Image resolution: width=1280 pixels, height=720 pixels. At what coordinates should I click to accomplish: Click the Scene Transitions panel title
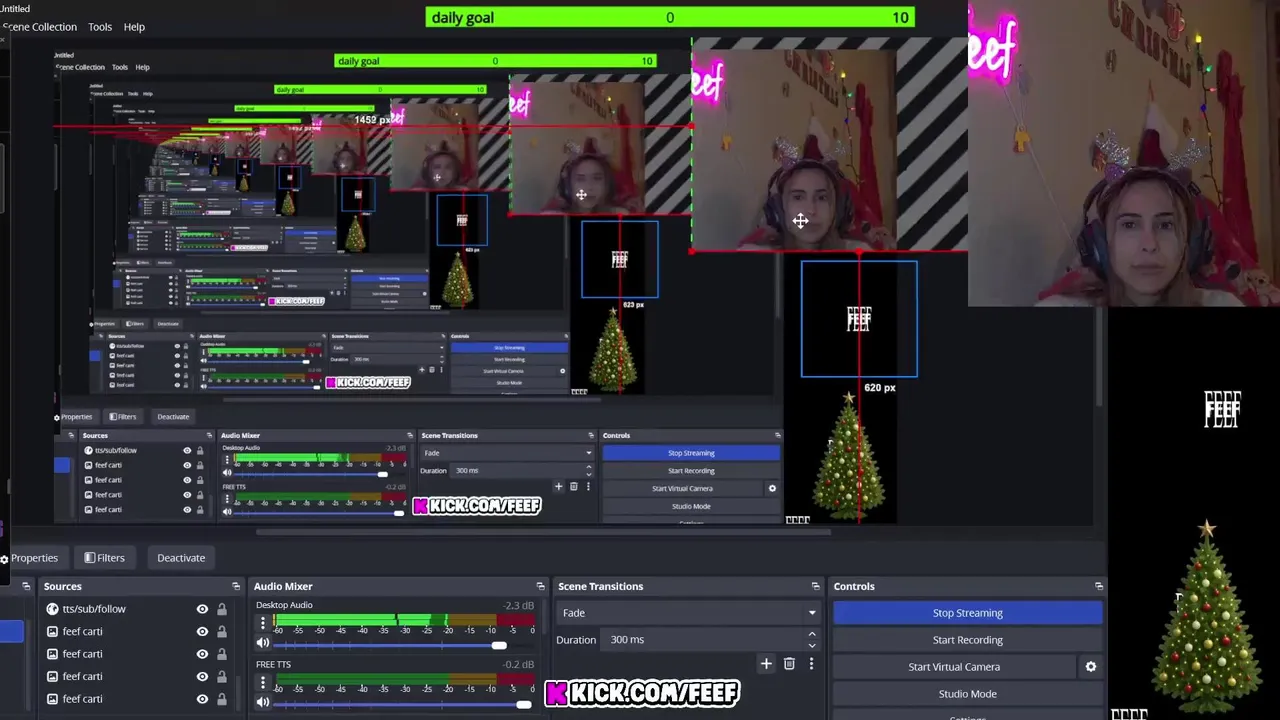[x=600, y=586]
